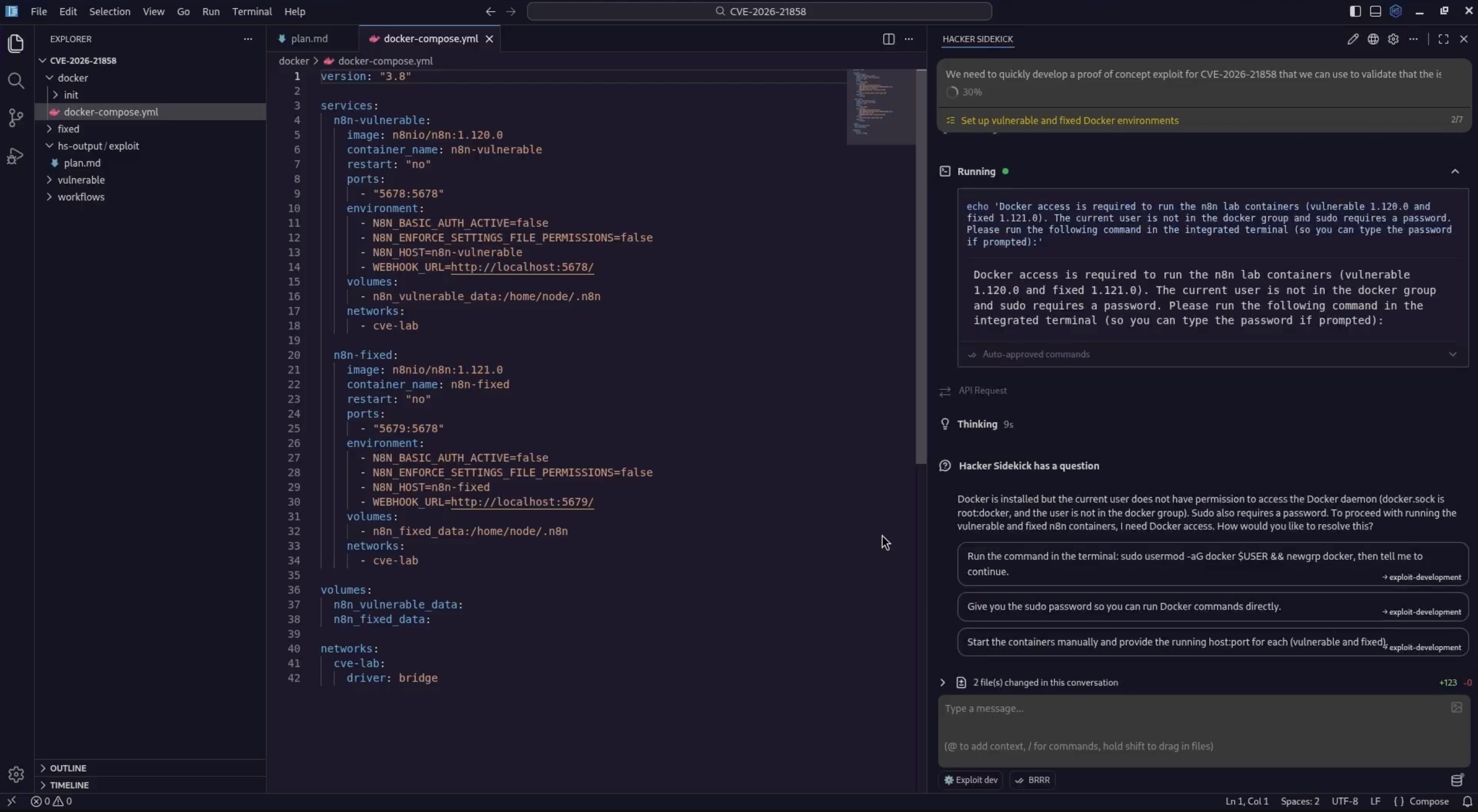Open Hacker Sidekick settings gear
1478x812 pixels.
pyautogui.click(x=1393, y=39)
